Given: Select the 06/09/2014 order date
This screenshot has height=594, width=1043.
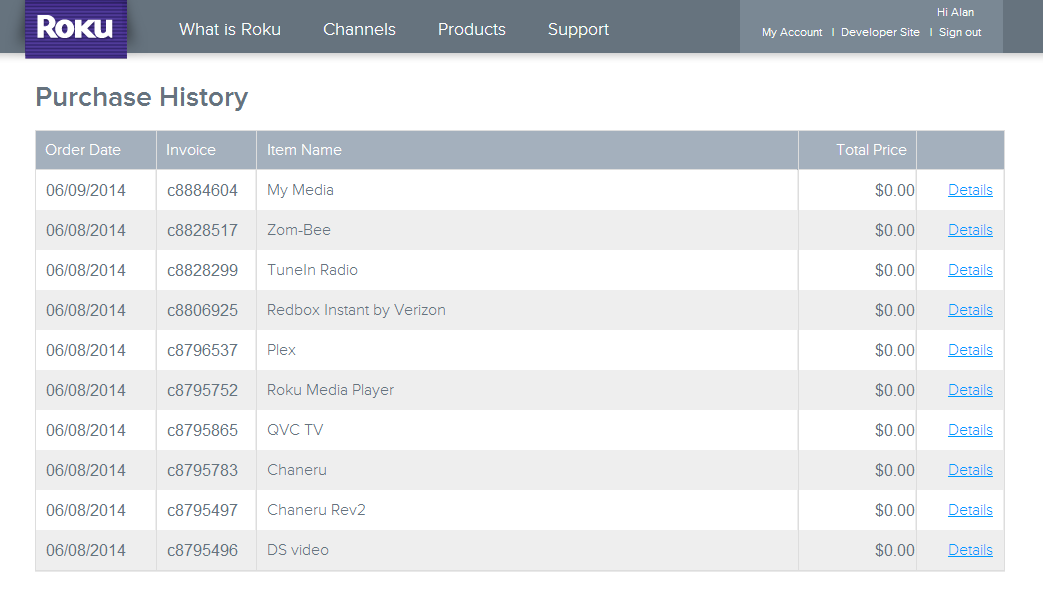Looking at the screenshot, I should [86, 190].
